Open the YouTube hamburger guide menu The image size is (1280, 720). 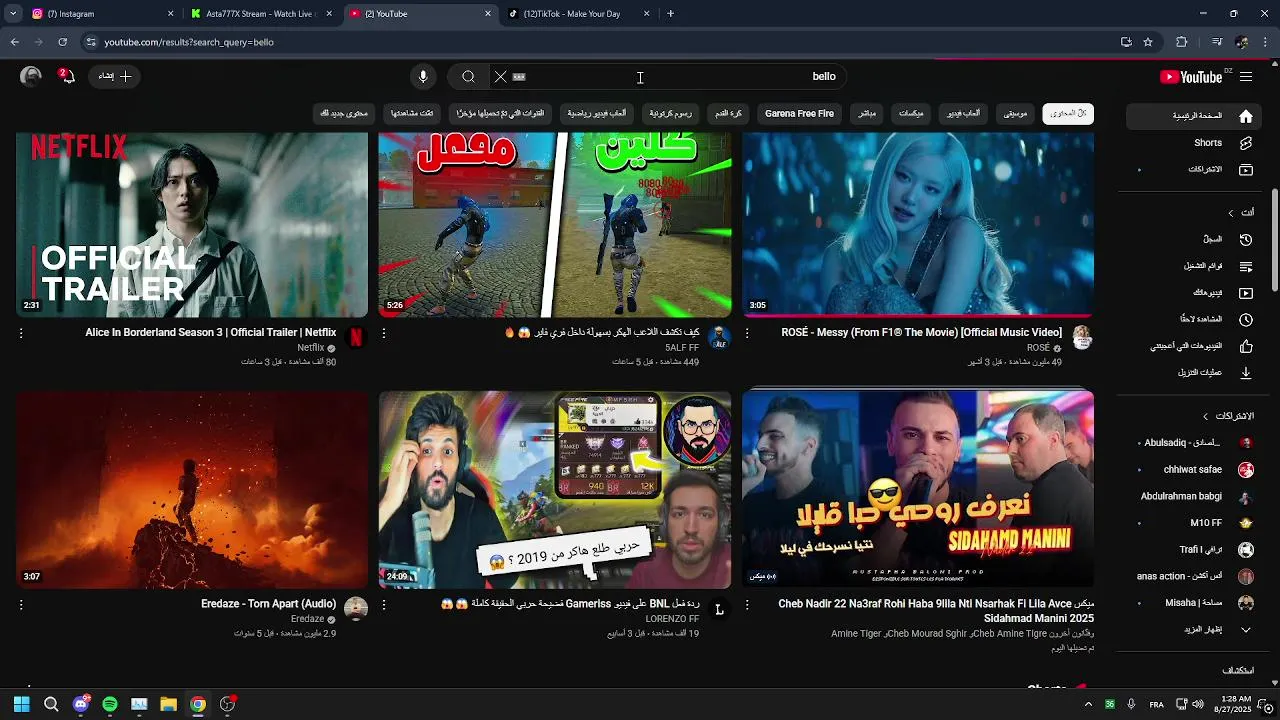1246,77
